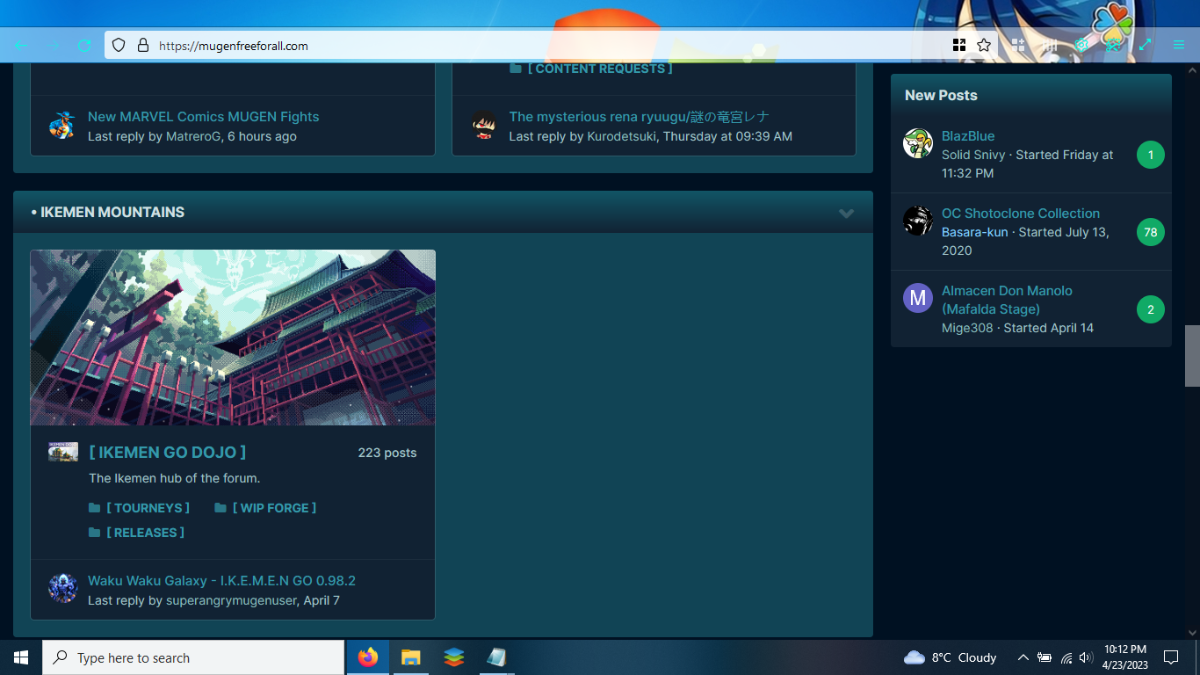Open the RELEASES subforum
The width and height of the screenshot is (1200, 675).
pyautogui.click(x=145, y=533)
